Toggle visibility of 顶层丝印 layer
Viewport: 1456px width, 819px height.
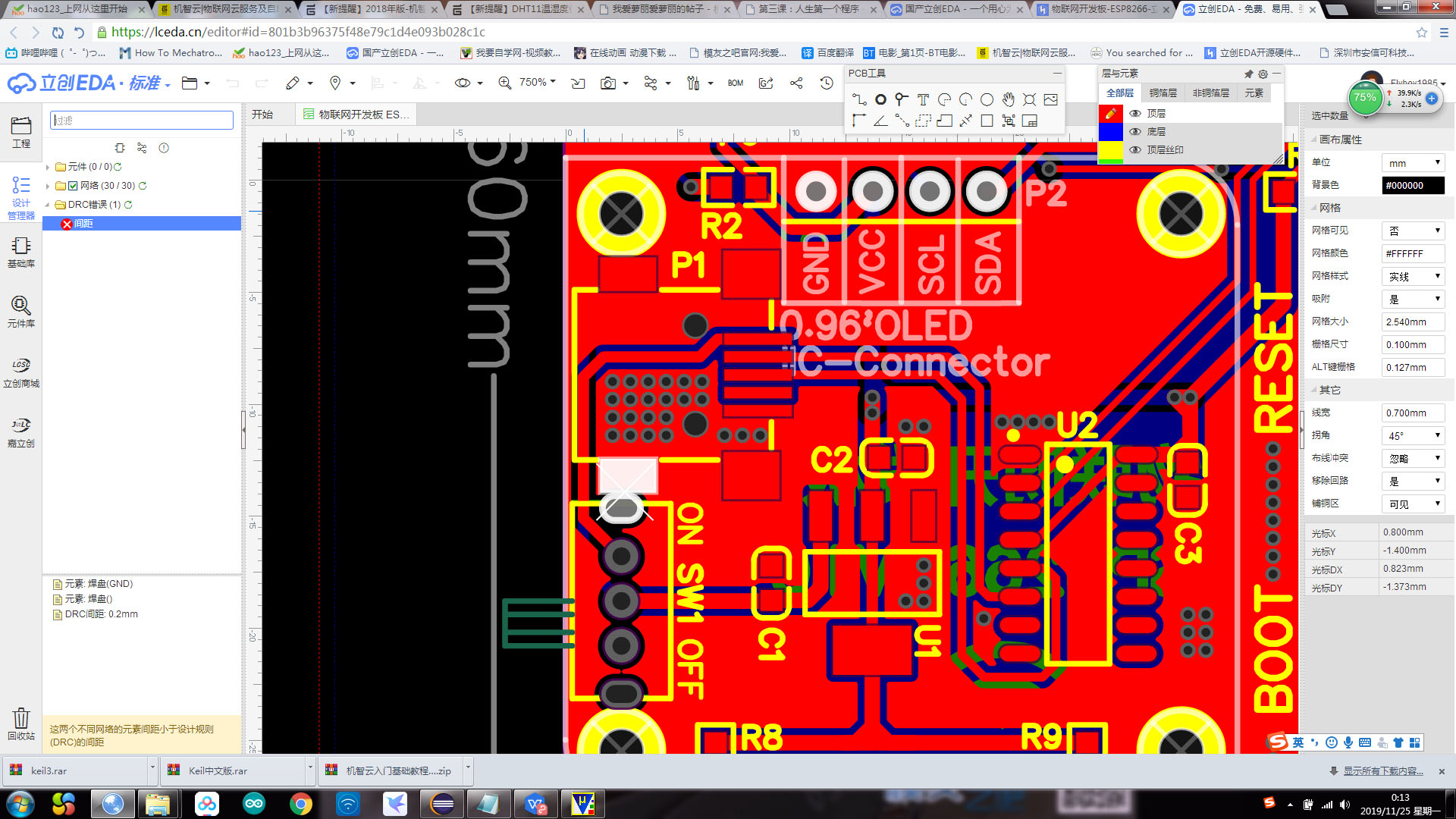click(1135, 149)
